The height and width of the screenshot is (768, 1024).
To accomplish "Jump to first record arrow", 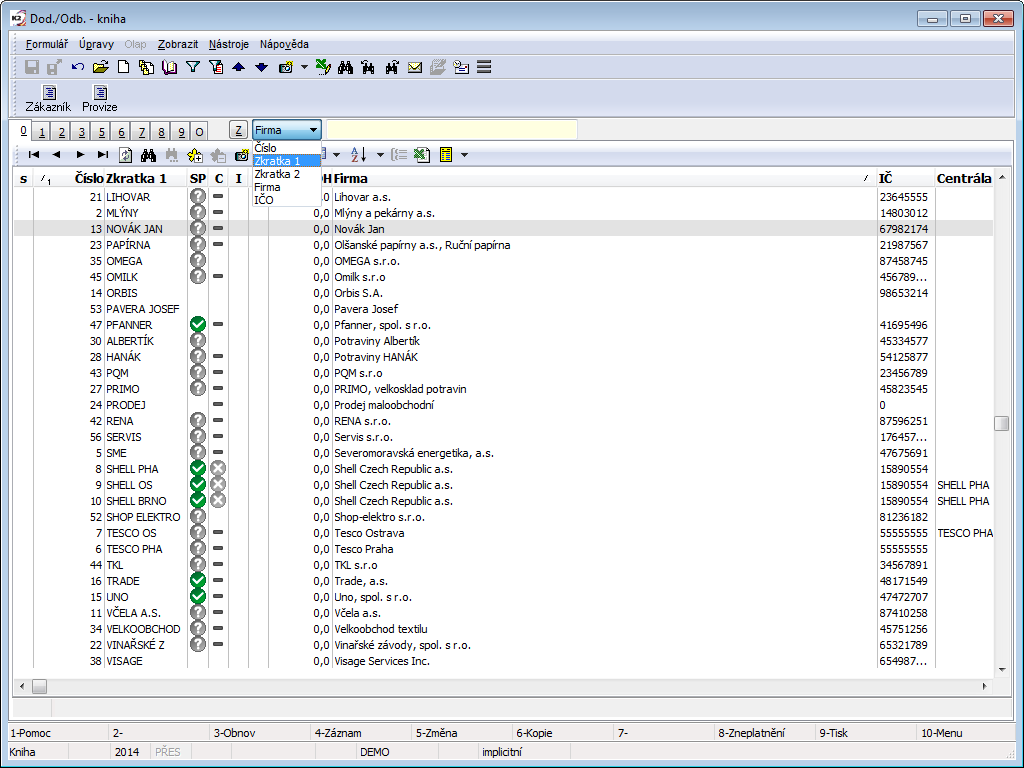I will click(34, 155).
